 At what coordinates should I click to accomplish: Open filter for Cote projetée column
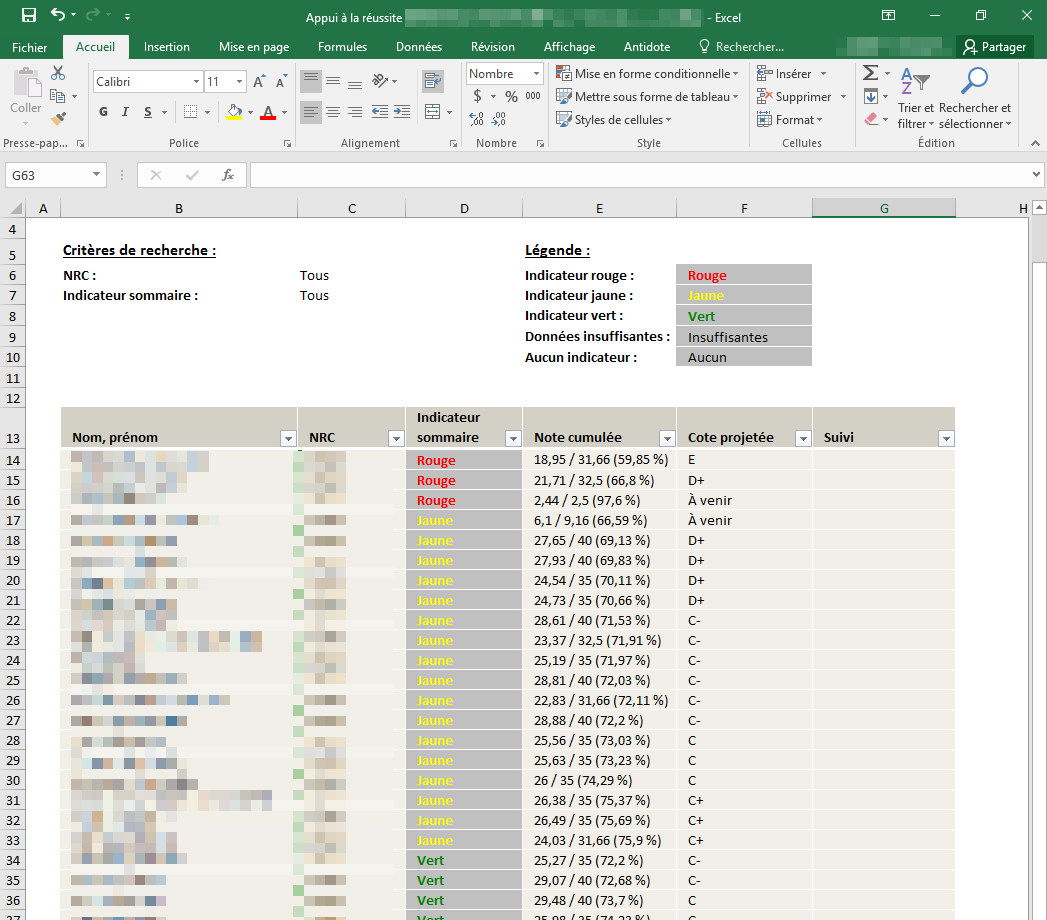pyautogui.click(x=803, y=438)
